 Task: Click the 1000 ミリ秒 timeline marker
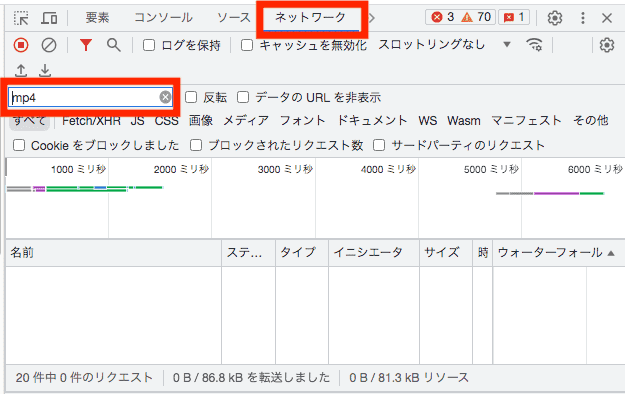click(79, 169)
